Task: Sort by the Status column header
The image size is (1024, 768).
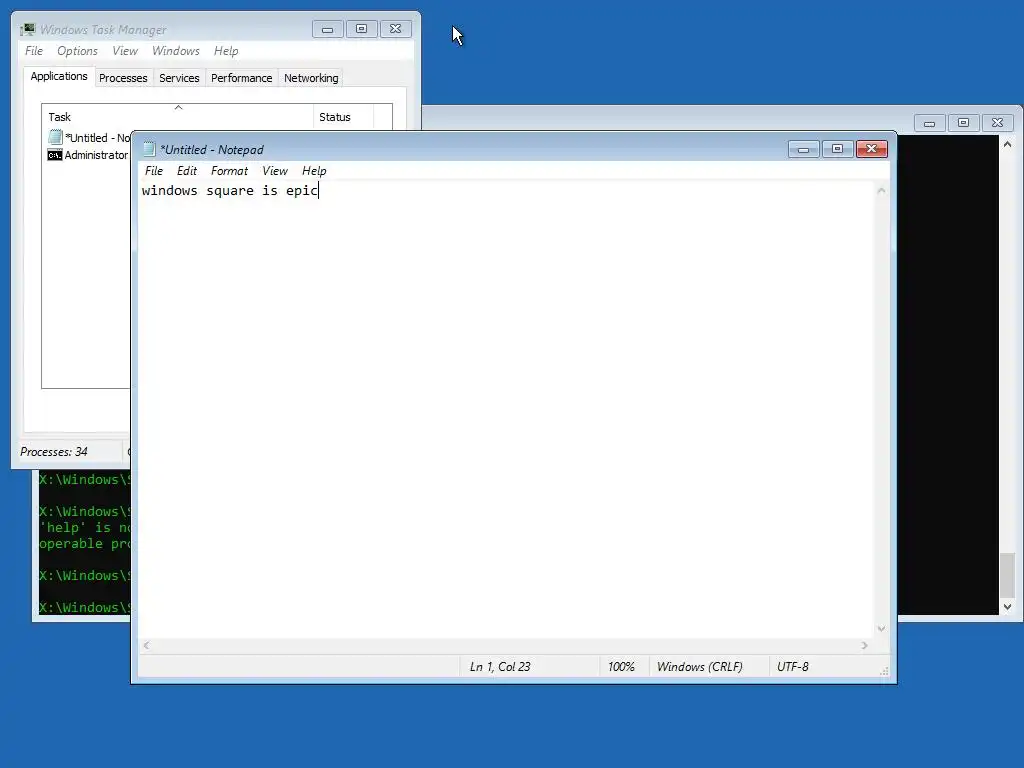Action: coord(344,116)
